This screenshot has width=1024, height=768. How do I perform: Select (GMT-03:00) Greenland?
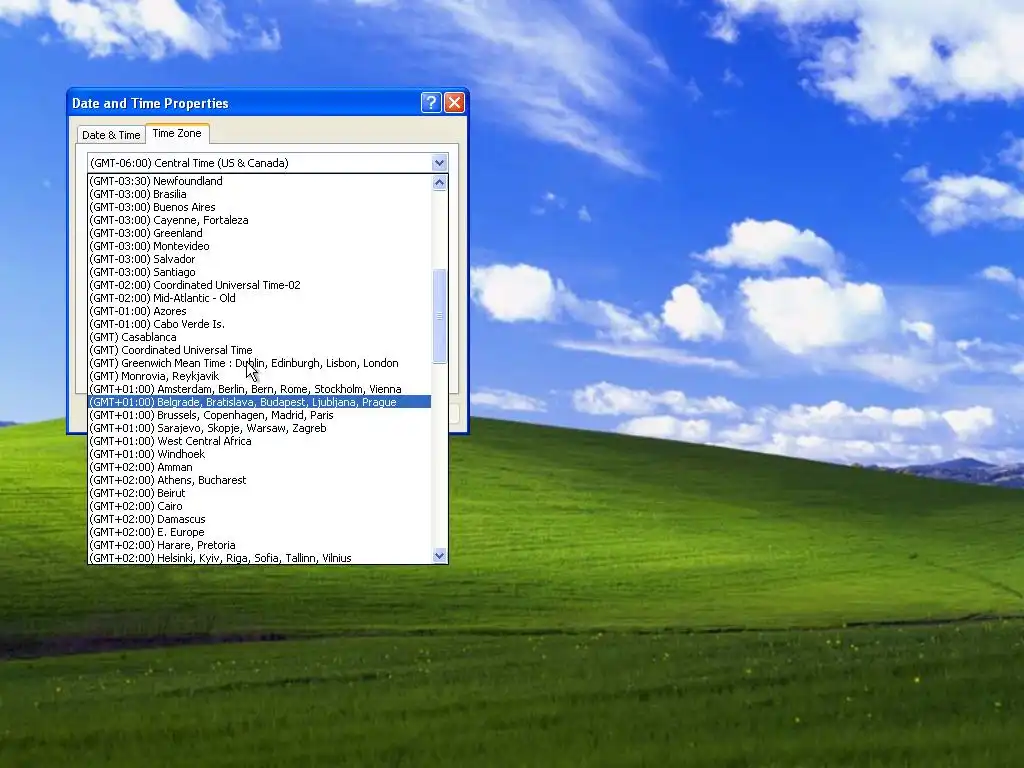pyautogui.click(x=259, y=233)
